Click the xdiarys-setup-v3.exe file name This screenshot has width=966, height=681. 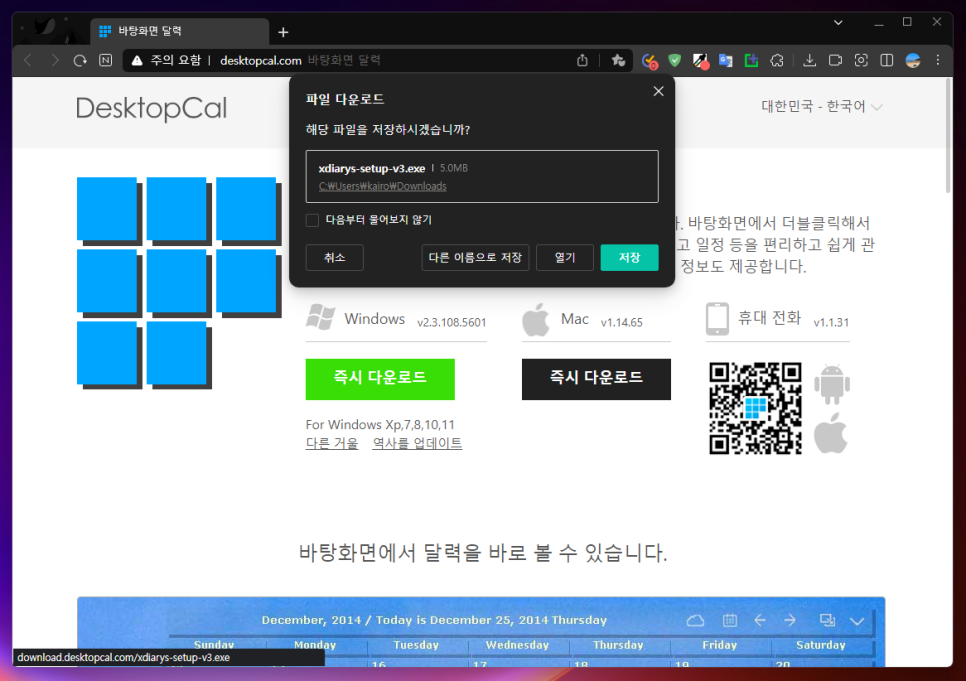(x=371, y=168)
